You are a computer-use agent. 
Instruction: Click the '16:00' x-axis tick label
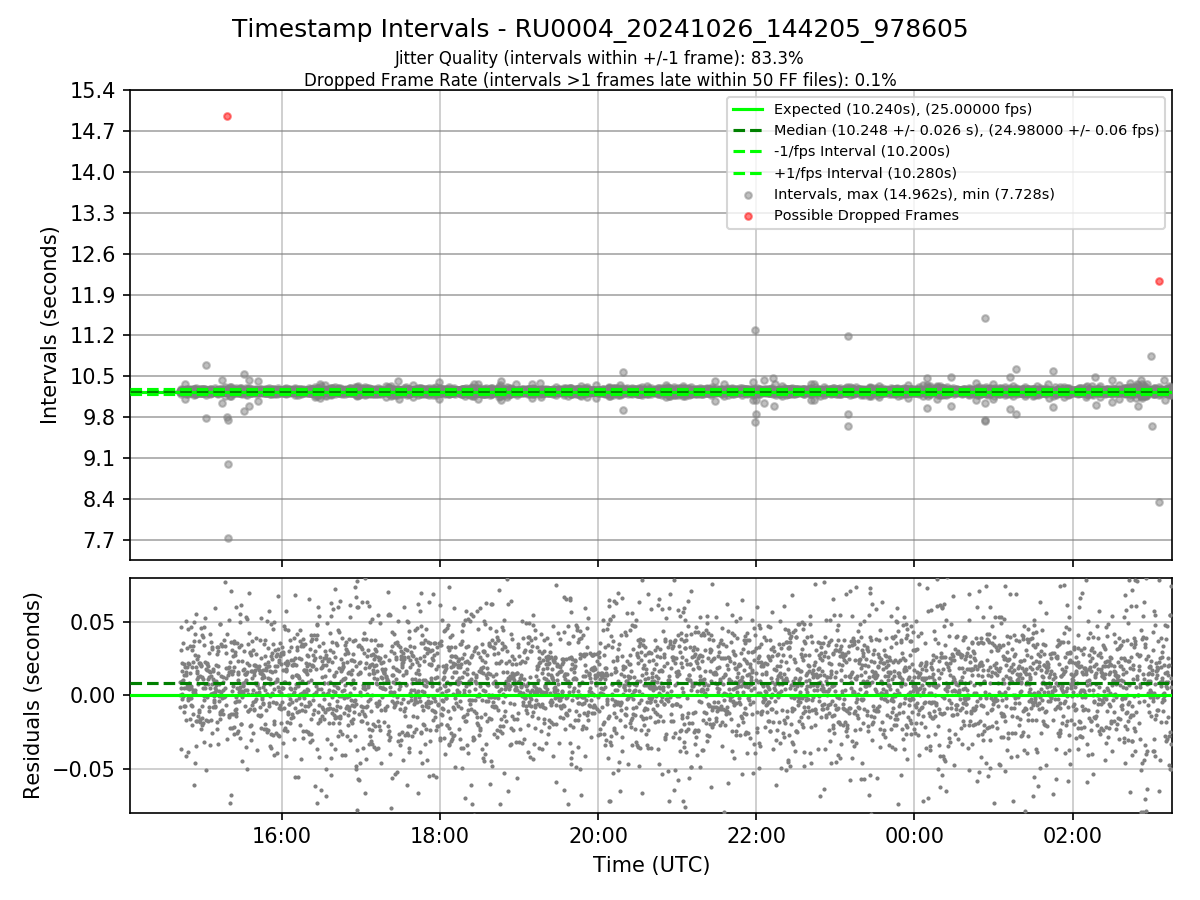pyautogui.click(x=281, y=834)
